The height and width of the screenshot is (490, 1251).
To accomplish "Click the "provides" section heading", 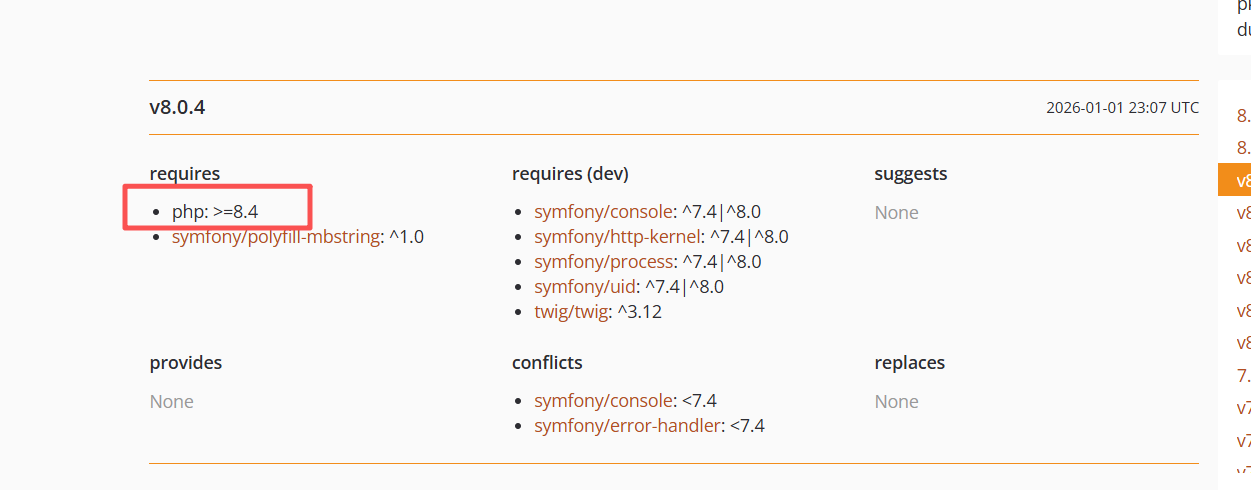I will point(186,362).
